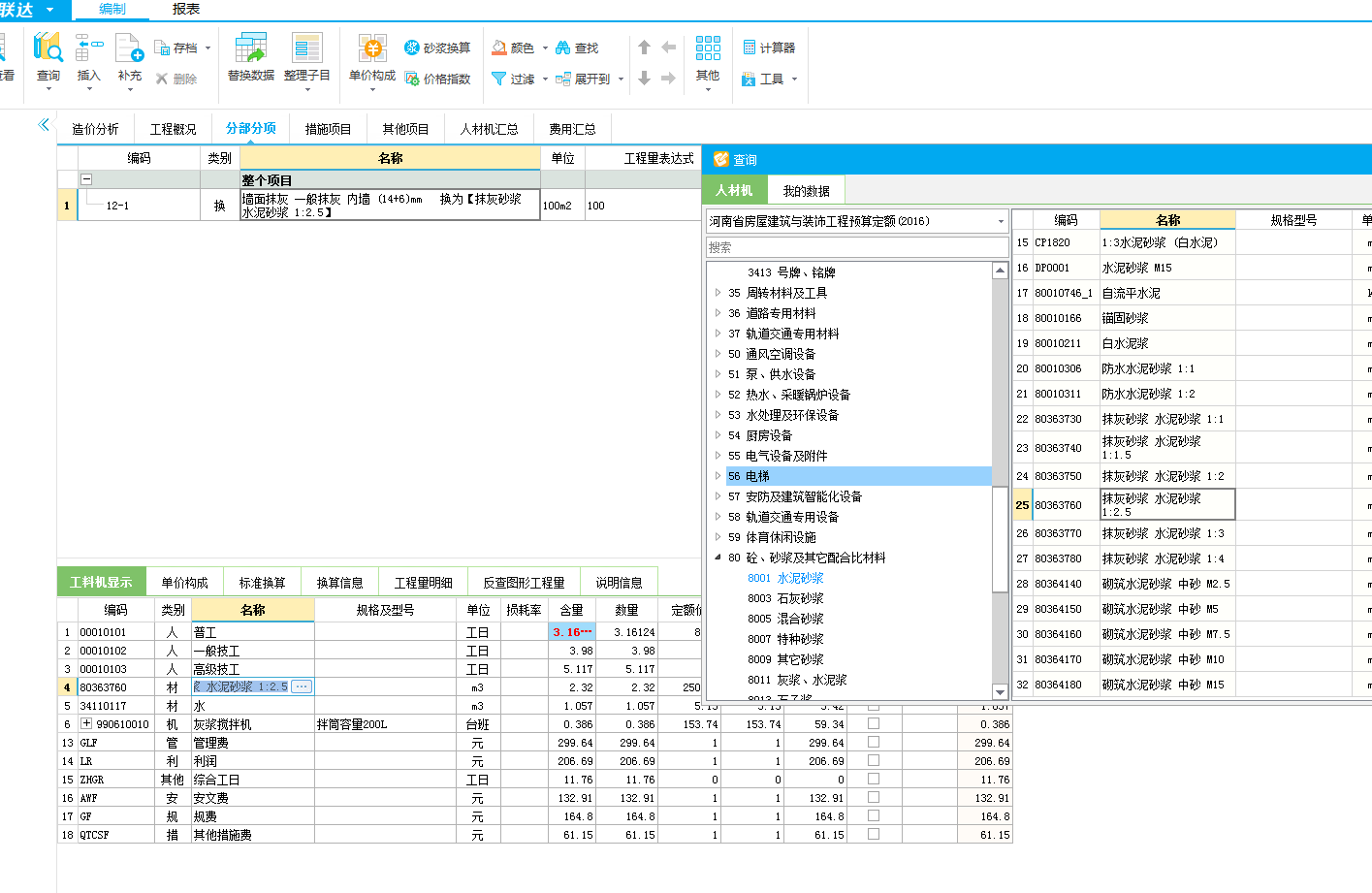Viewport: 1372px width, 893px height.
Task: Click the 存档 archive button
Action: coord(182,48)
